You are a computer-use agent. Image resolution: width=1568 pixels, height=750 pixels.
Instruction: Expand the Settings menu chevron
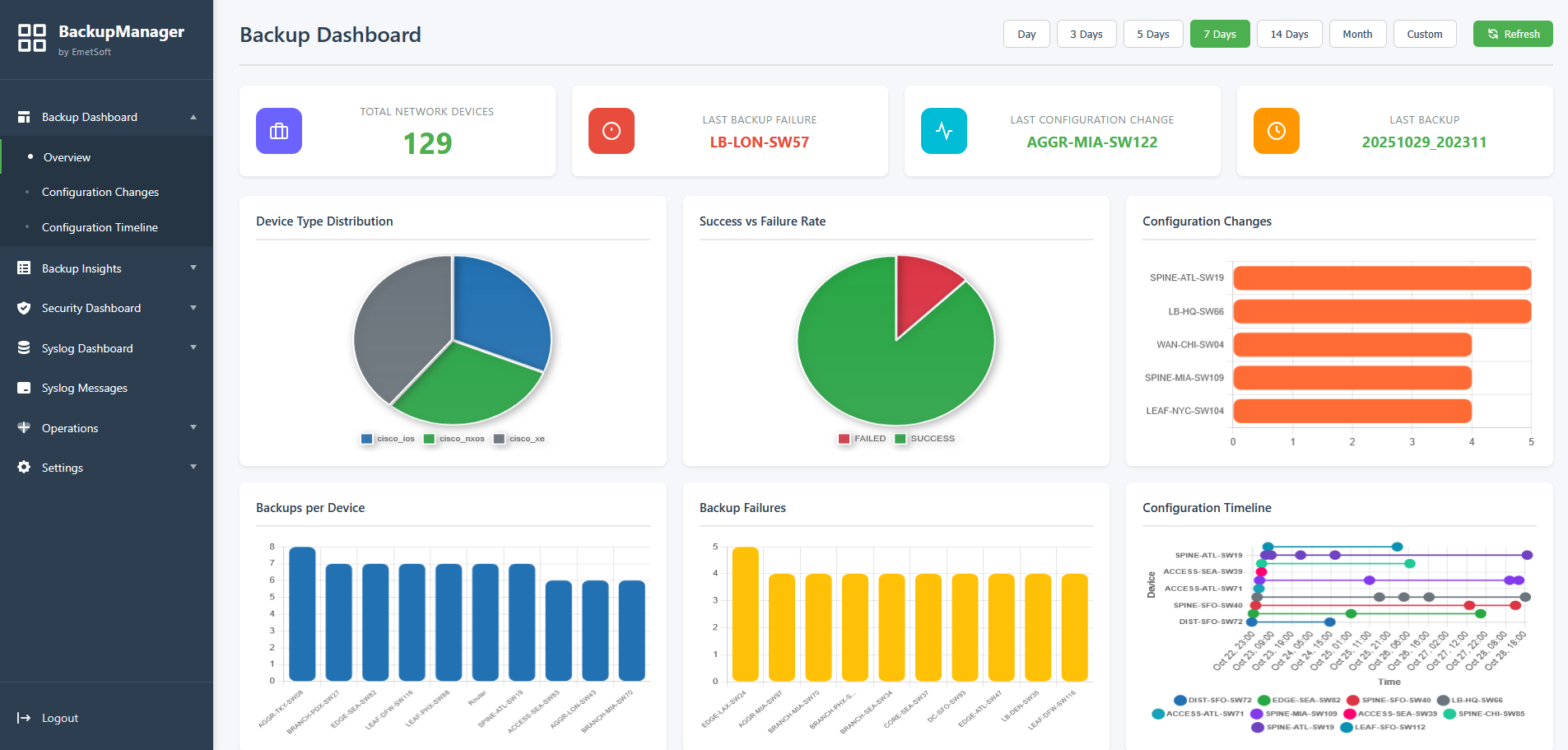coord(193,468)
